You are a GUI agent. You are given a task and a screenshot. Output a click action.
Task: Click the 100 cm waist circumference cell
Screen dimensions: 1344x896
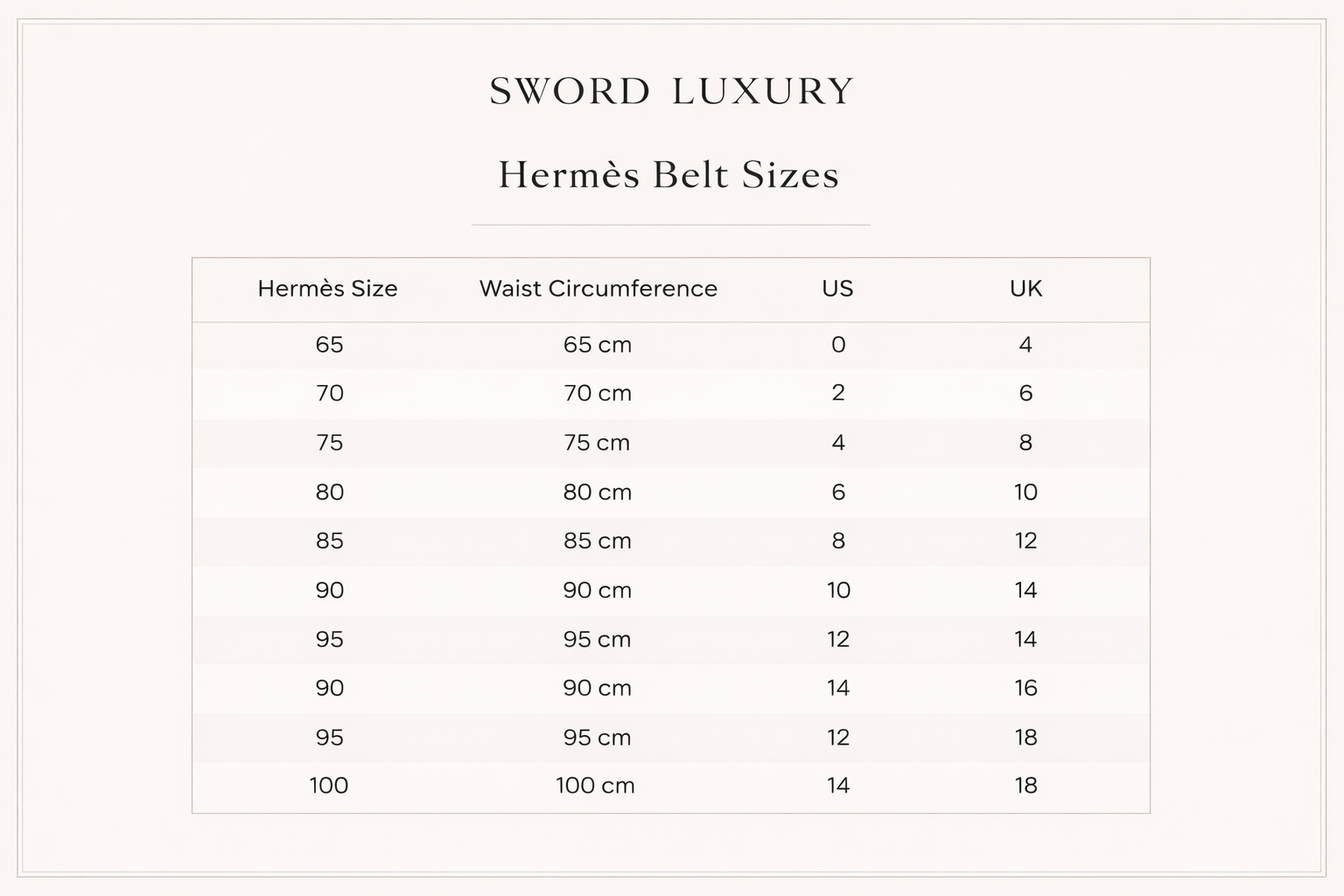[x=595, y=786]
